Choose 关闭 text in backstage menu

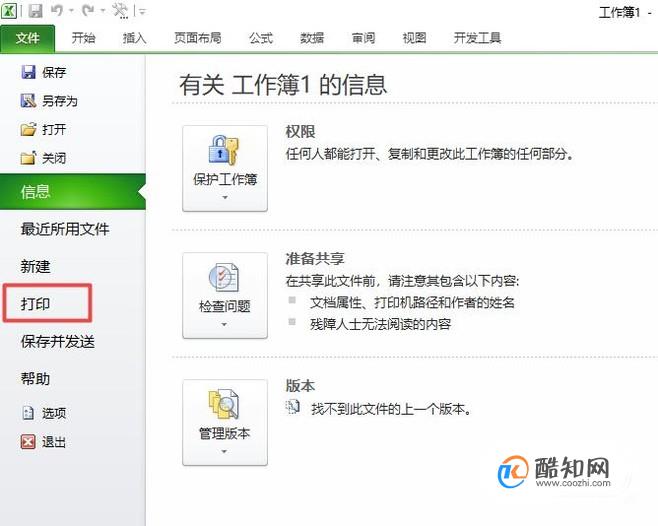click(x=54, y=158)
